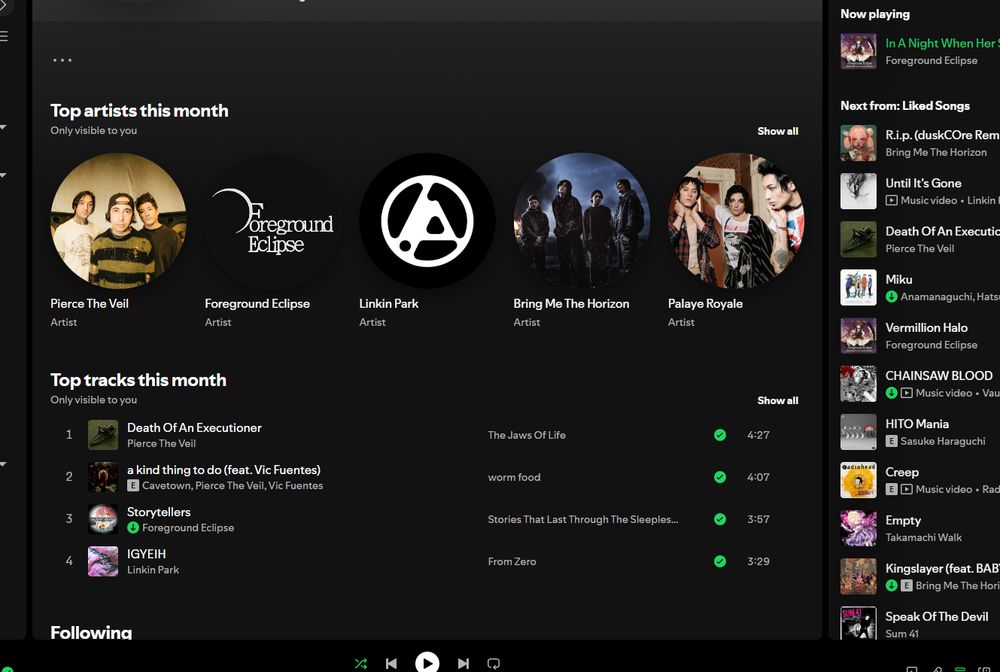Select the Storytellers track title
Screen dimensions: 1000x672
(159, 512)
